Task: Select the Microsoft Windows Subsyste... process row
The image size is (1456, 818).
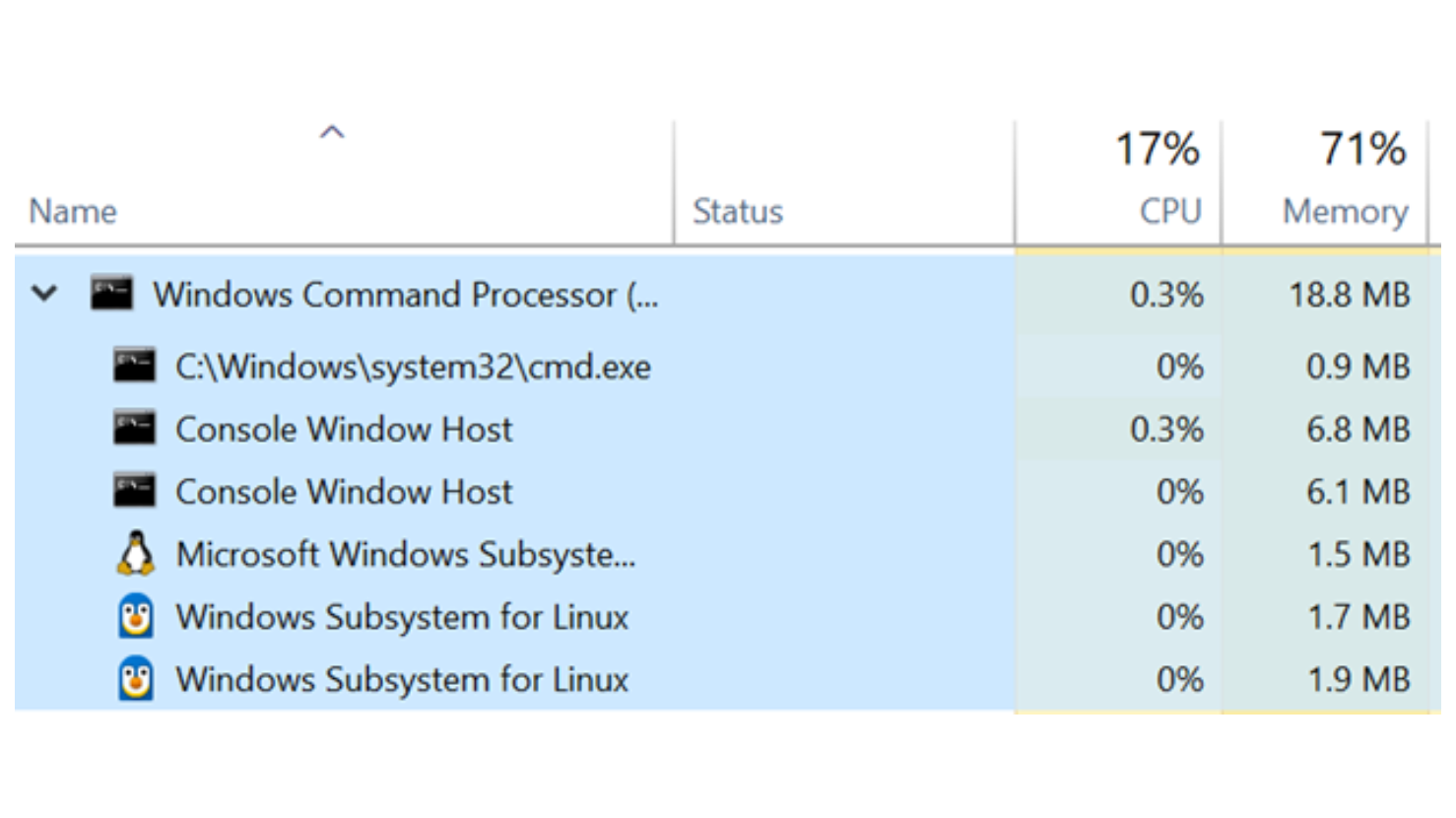Action: (405, 554)
